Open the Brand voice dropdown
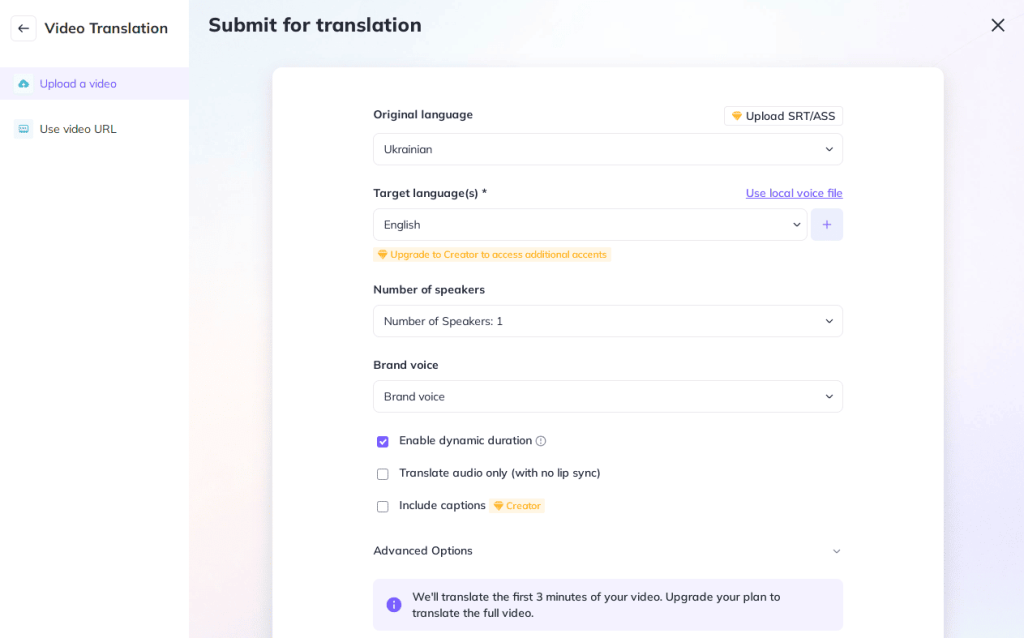Viewport: 1024px width, 638px height. [607, 396]
